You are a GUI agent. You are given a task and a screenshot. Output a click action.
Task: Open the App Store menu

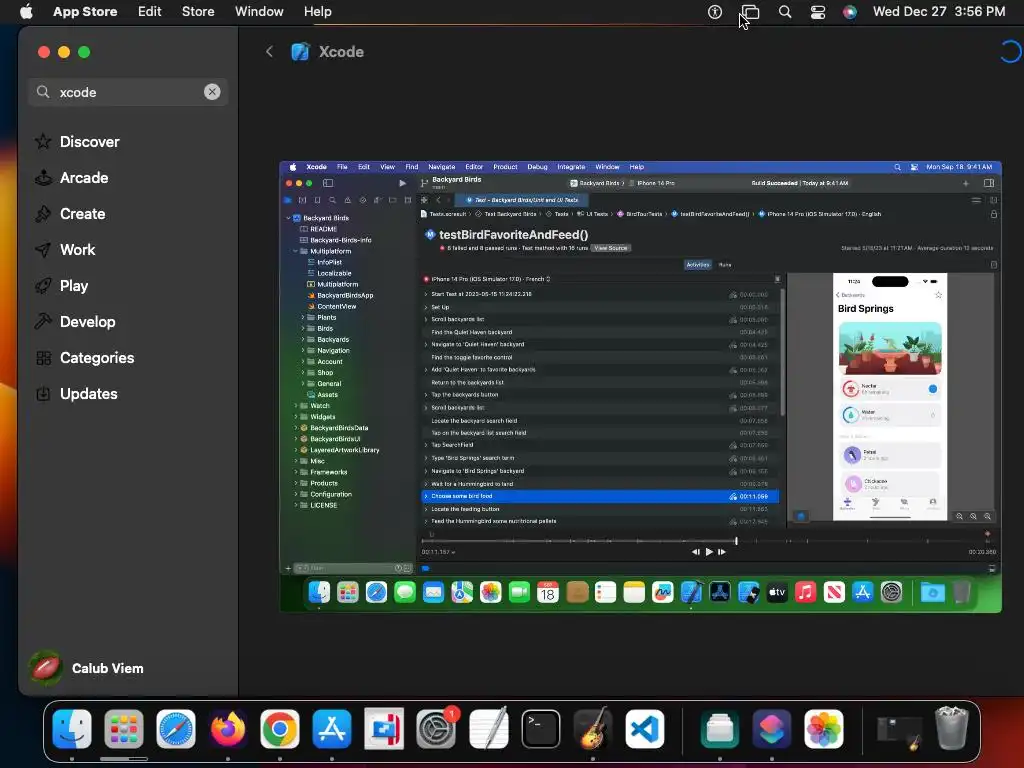(x=85, y=12)
